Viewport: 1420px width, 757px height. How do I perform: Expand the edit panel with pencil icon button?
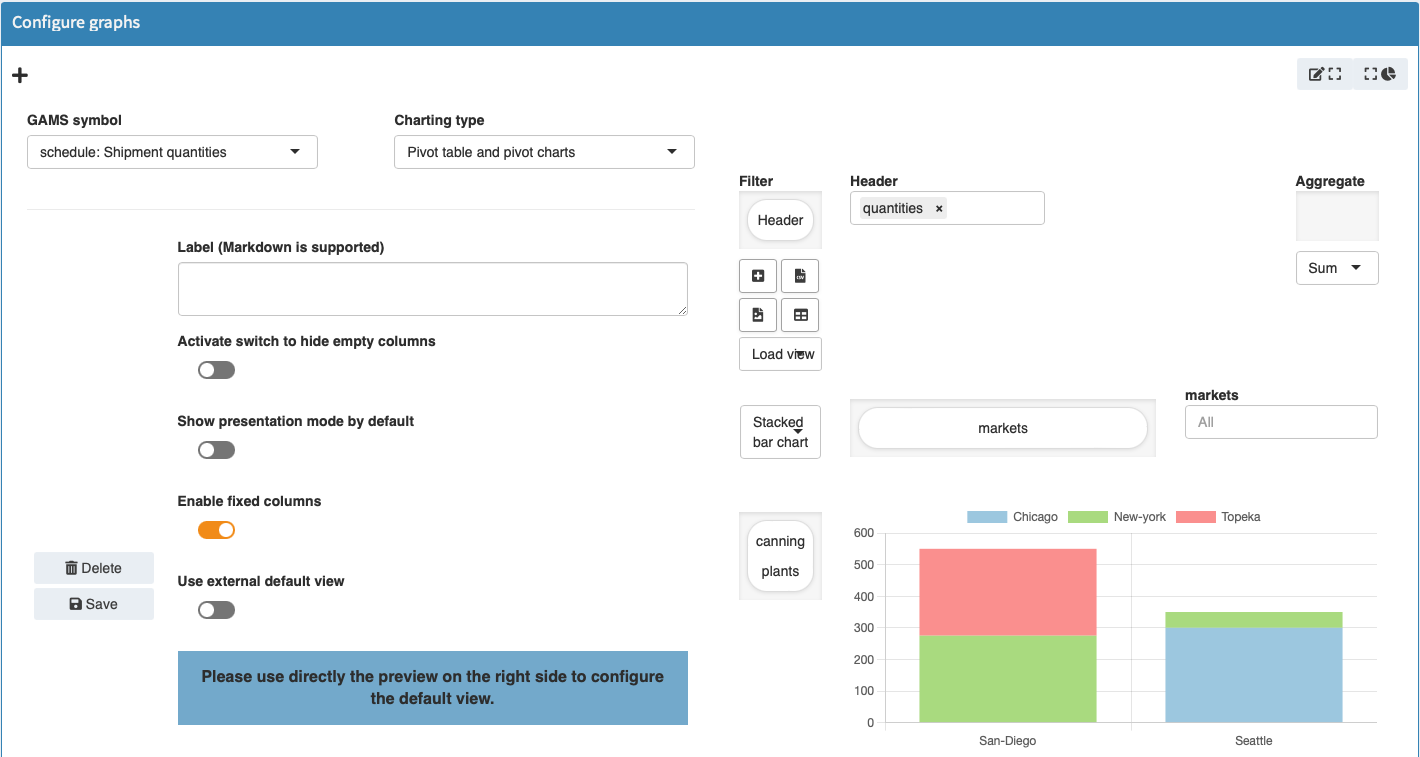(1325, 74)
